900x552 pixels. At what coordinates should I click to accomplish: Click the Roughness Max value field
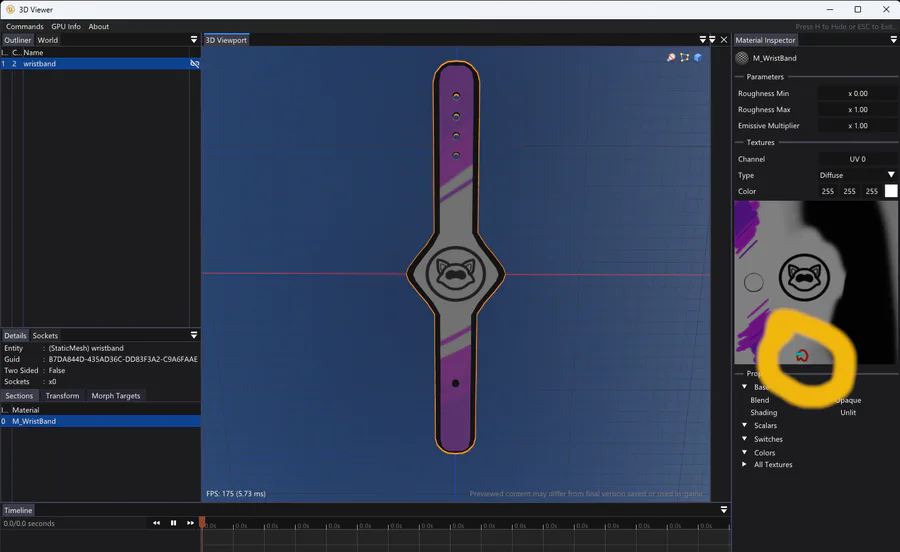tap(858, 110)
